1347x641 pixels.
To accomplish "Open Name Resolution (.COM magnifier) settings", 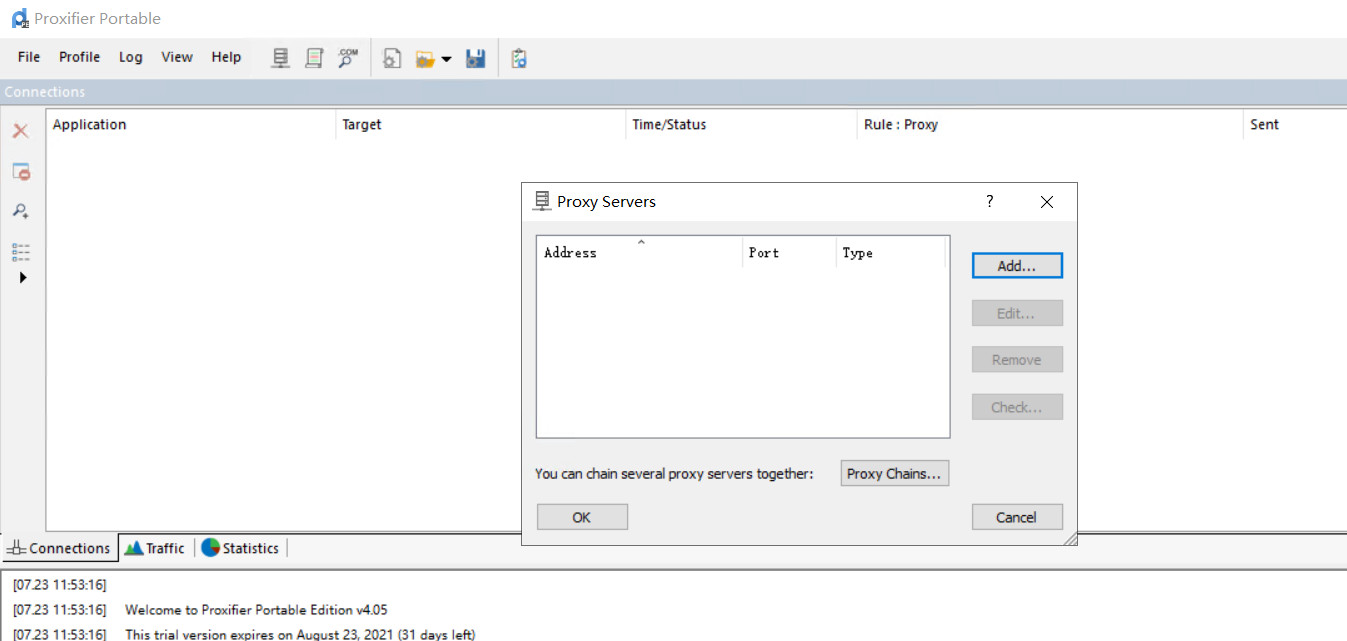I will click(347, 59).
